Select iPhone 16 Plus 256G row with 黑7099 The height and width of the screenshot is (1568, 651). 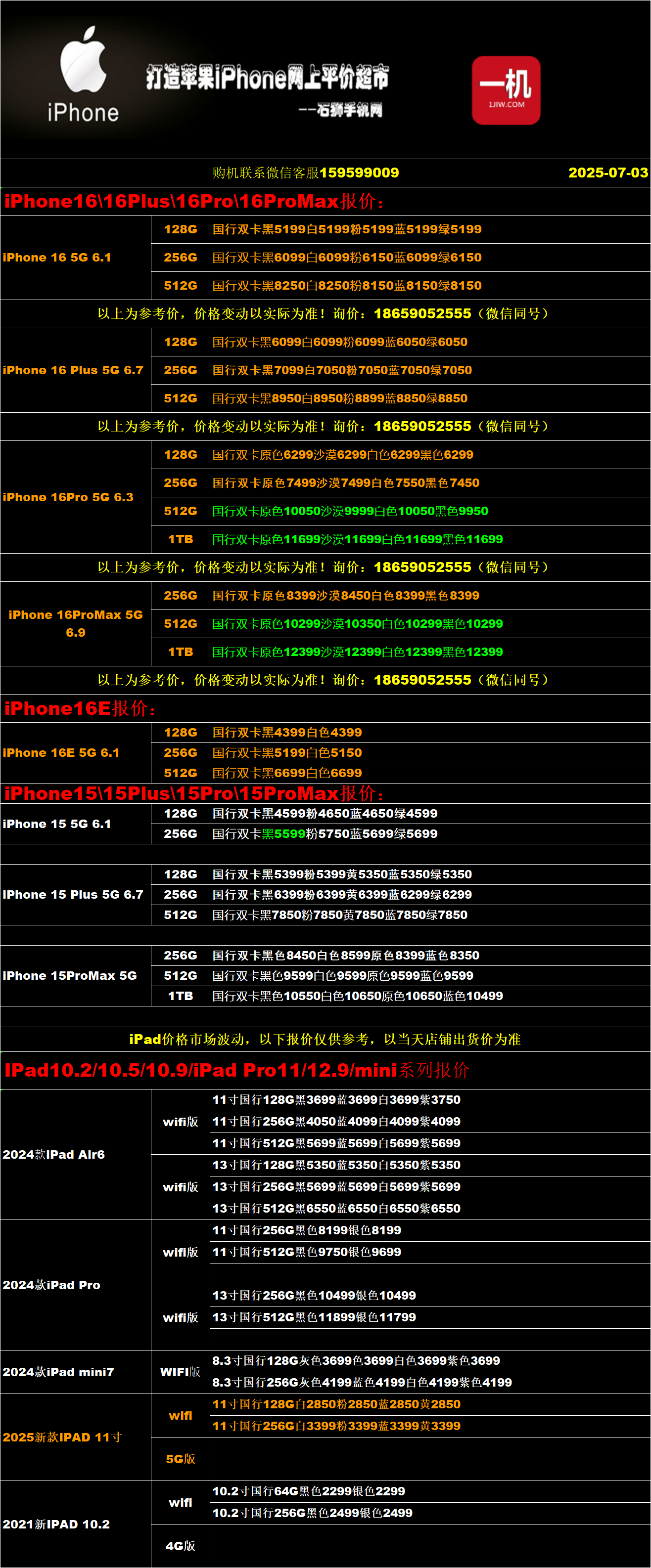[x=430, y=370]
